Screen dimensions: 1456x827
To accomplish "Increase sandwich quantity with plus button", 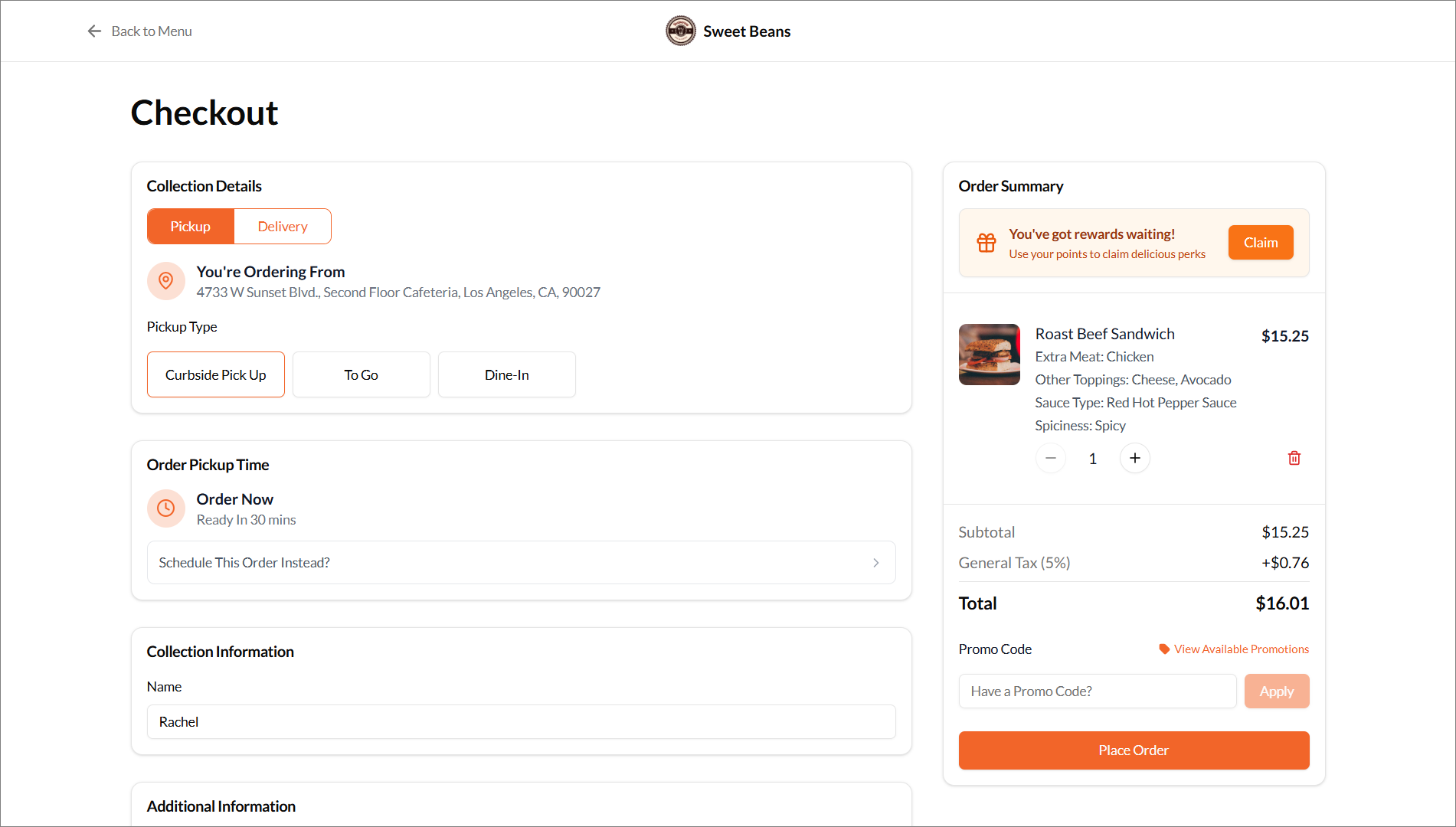I will click(x=1134, y=458).
